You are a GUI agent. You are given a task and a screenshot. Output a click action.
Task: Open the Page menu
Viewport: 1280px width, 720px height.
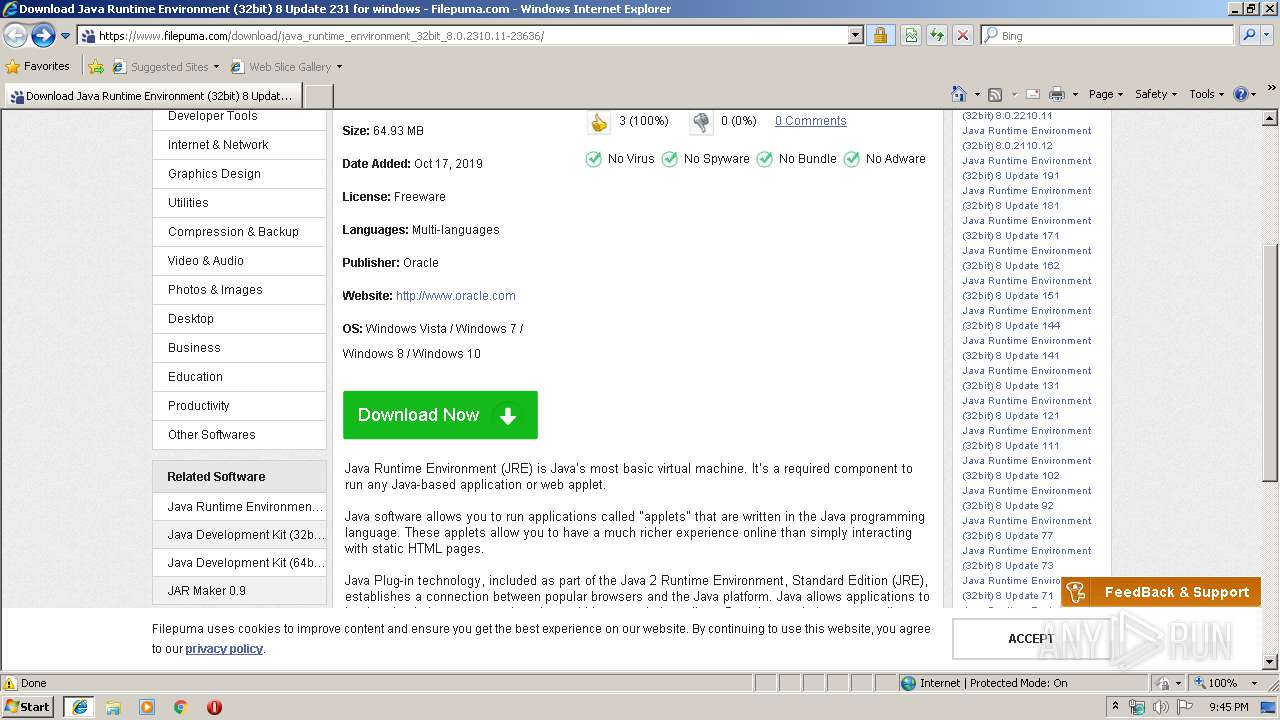coord(1105,94)
